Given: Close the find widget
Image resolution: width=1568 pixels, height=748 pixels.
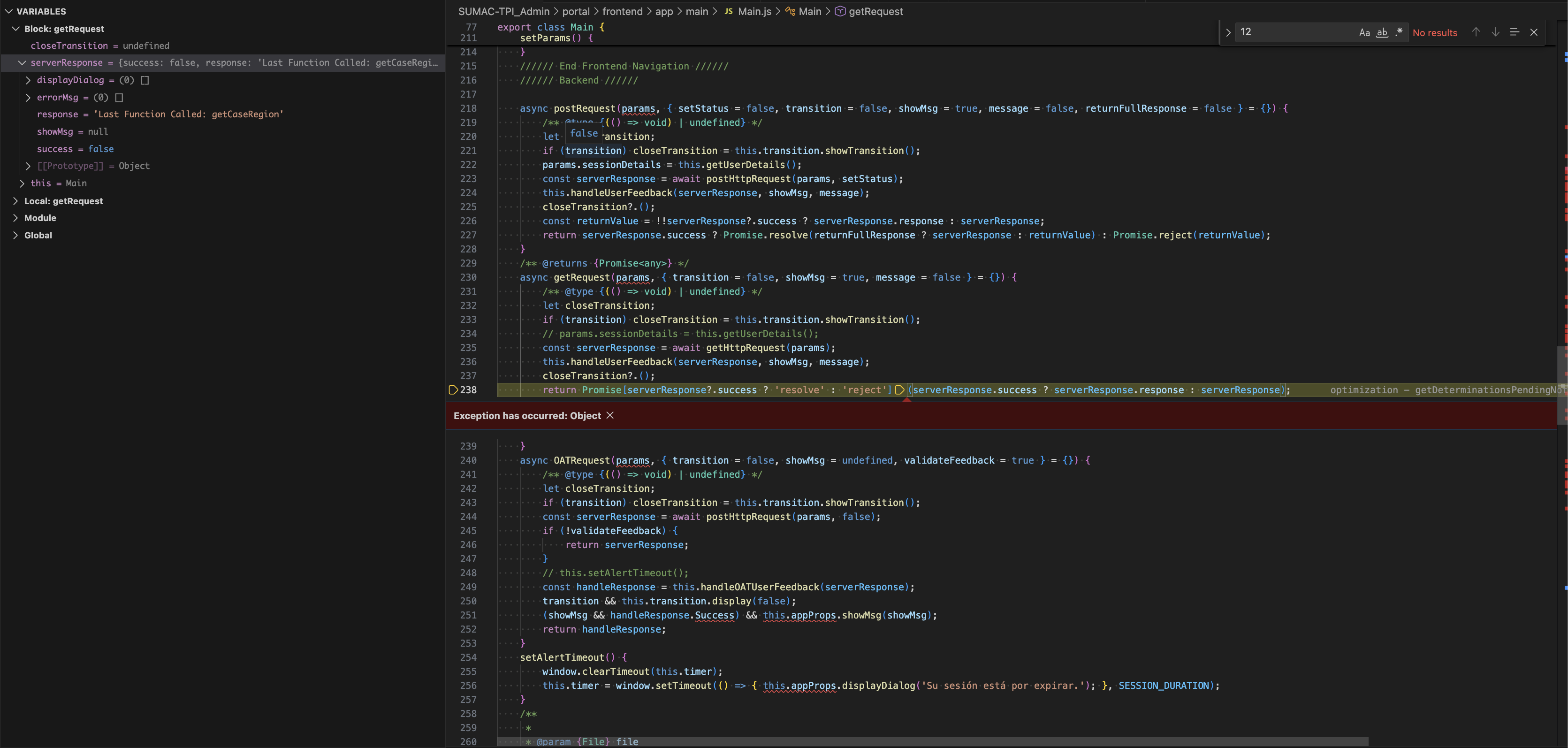Looking at the screenshot, I should click(x=1534, y=33).
